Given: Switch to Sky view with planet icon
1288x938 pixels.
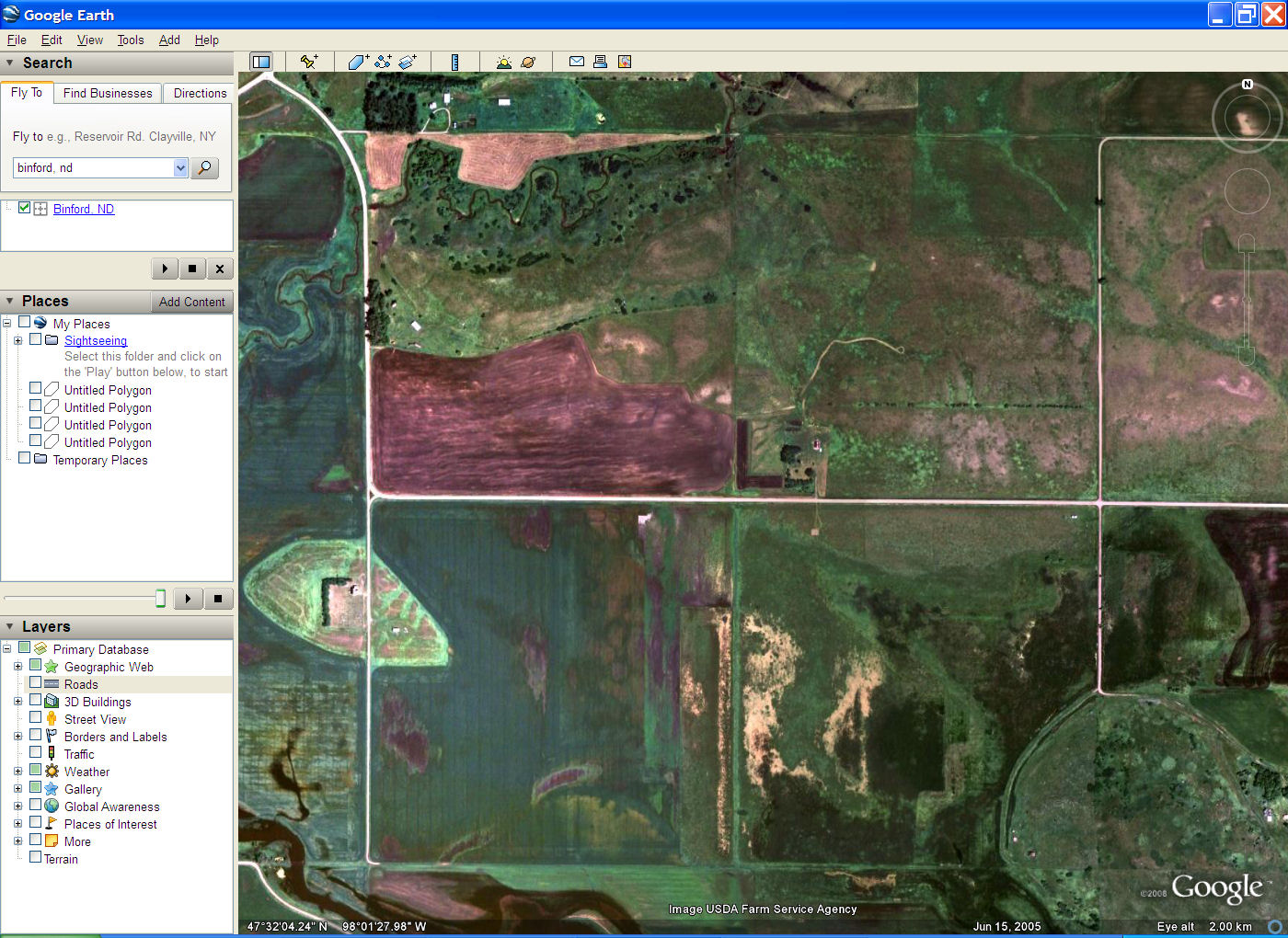Looking at the screenshot, I should click(528, 62).
